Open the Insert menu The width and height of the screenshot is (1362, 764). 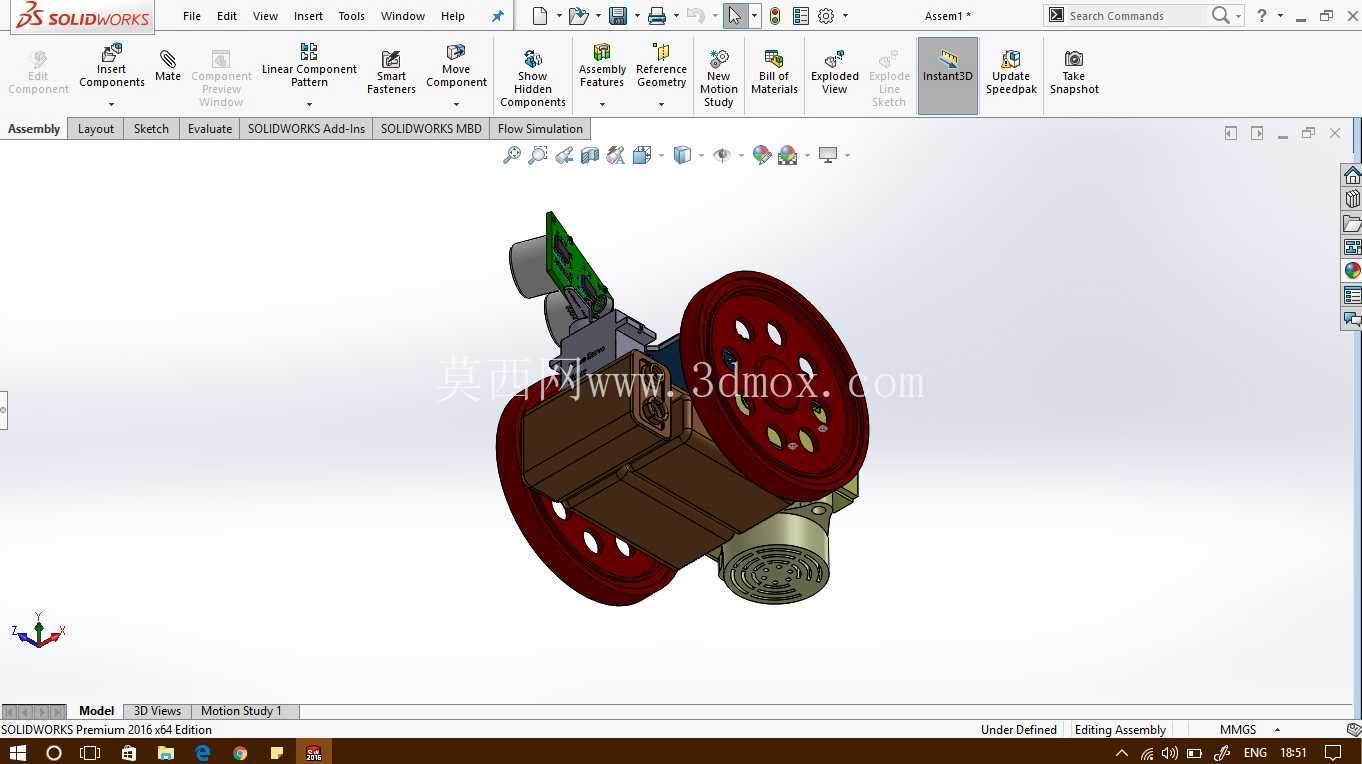(308, 16)
